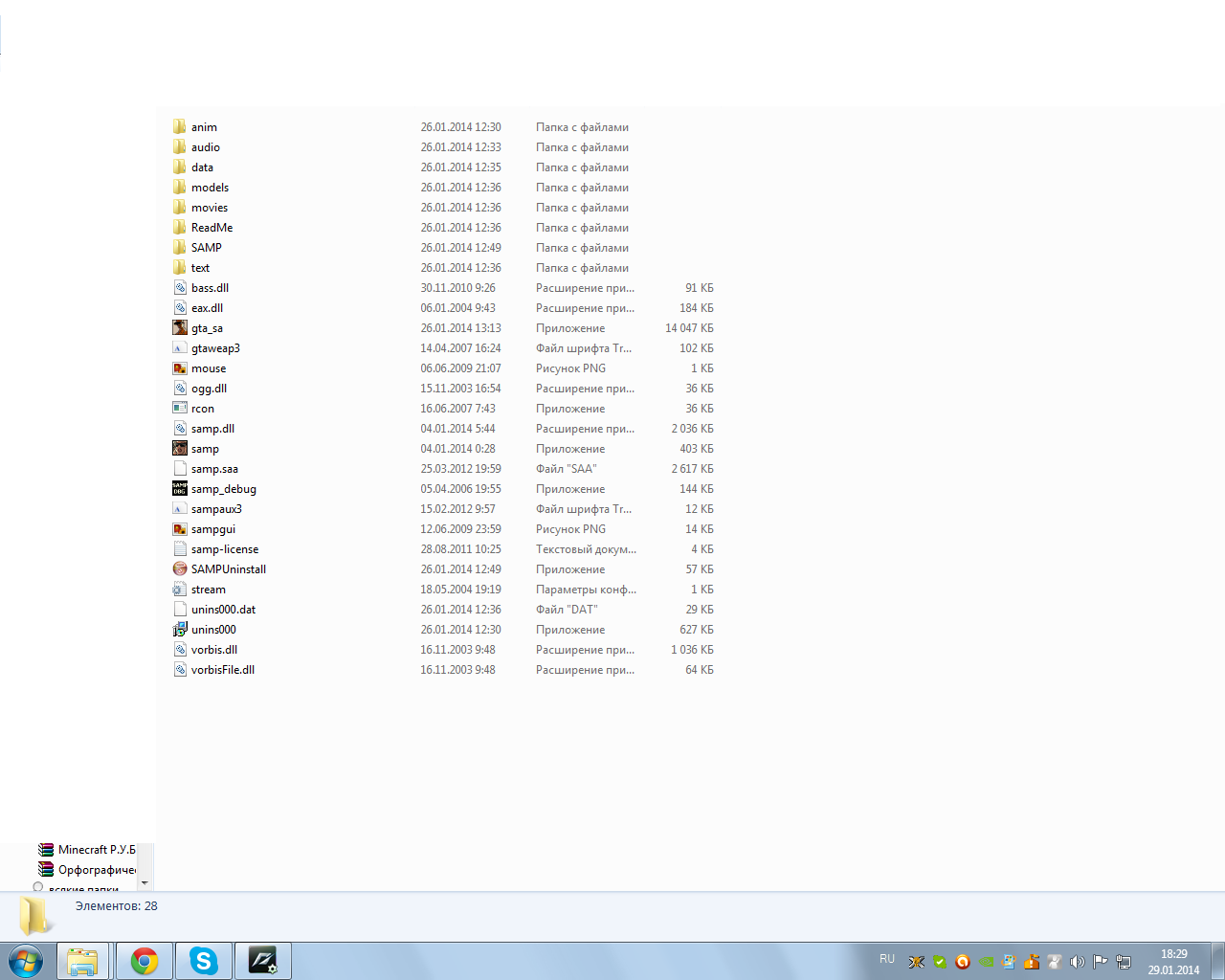Select the SAMPUninstall application icon
Viewport: 1225px width, 980px height.
[180, 569]
